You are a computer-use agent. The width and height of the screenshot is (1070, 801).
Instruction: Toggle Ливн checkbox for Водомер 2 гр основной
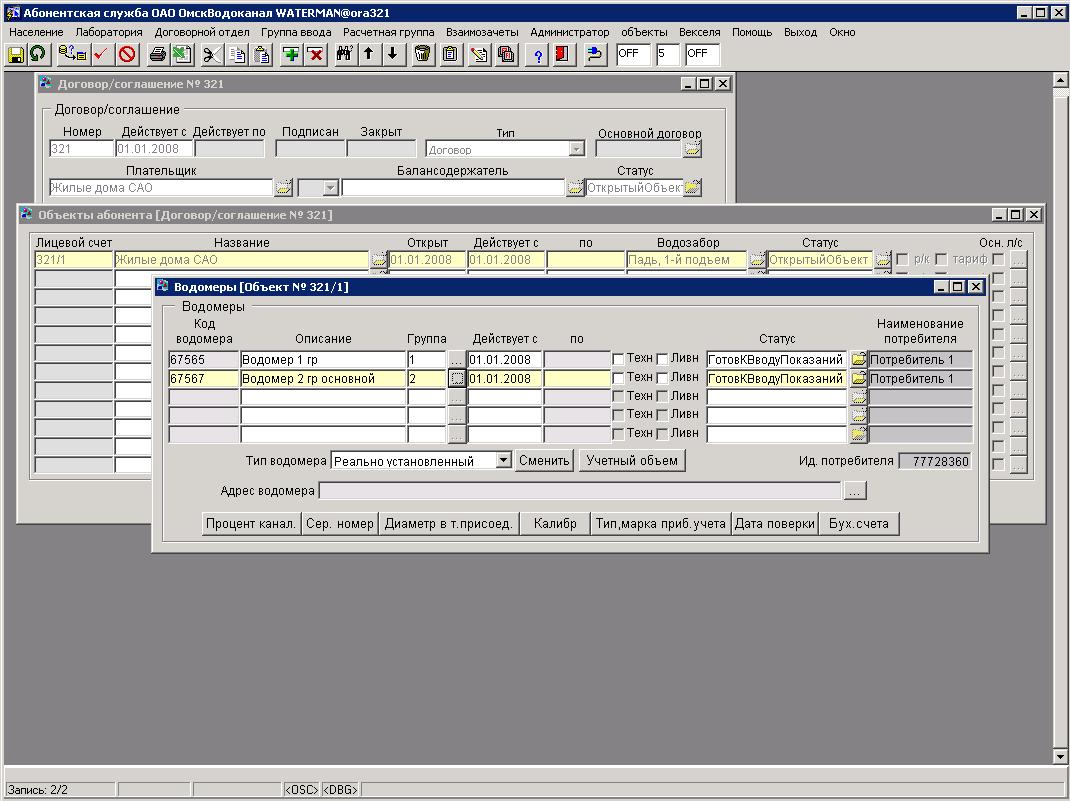pyautogui.click(x=662, y=379)
